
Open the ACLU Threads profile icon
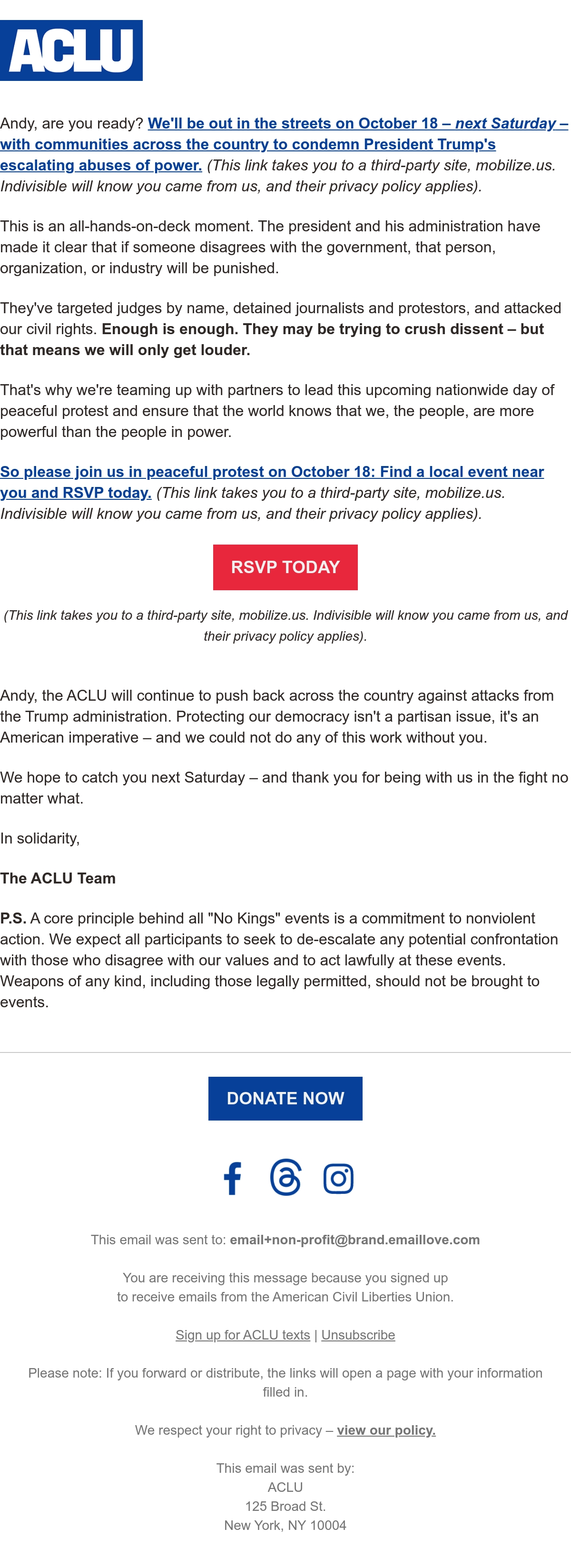pyautogui.click(x=285, y=1177)
